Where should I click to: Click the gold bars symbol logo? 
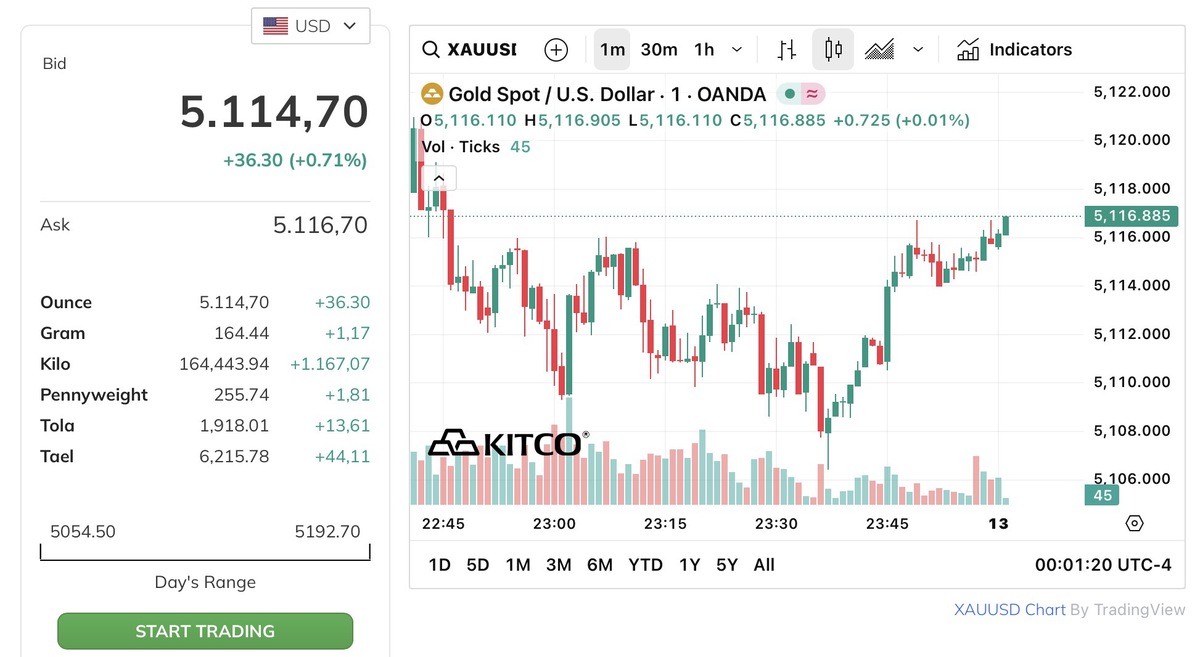[x=432, y=95]
